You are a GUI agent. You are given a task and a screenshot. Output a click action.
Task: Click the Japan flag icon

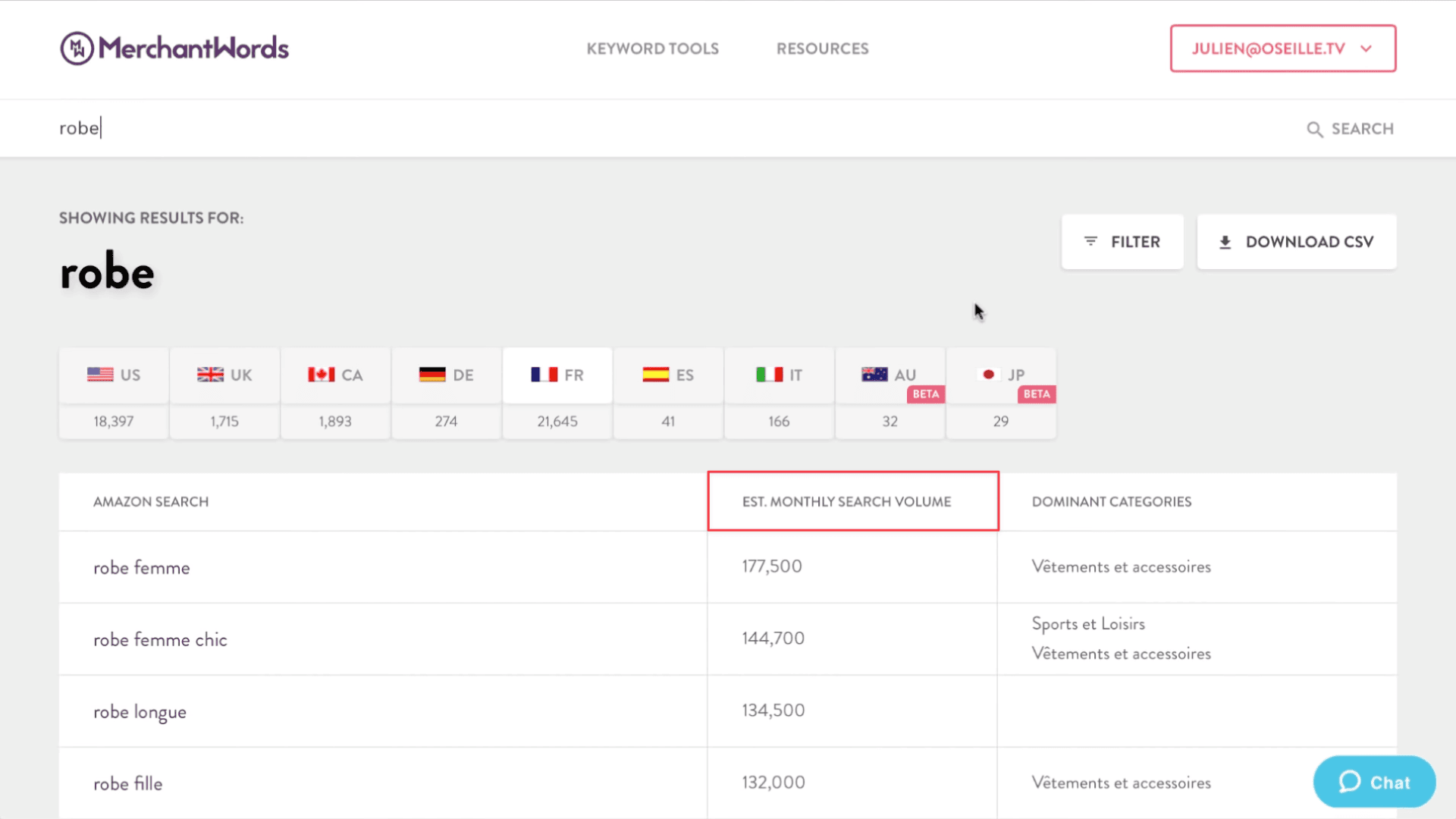pyautogui.click(x=990, y=374)
